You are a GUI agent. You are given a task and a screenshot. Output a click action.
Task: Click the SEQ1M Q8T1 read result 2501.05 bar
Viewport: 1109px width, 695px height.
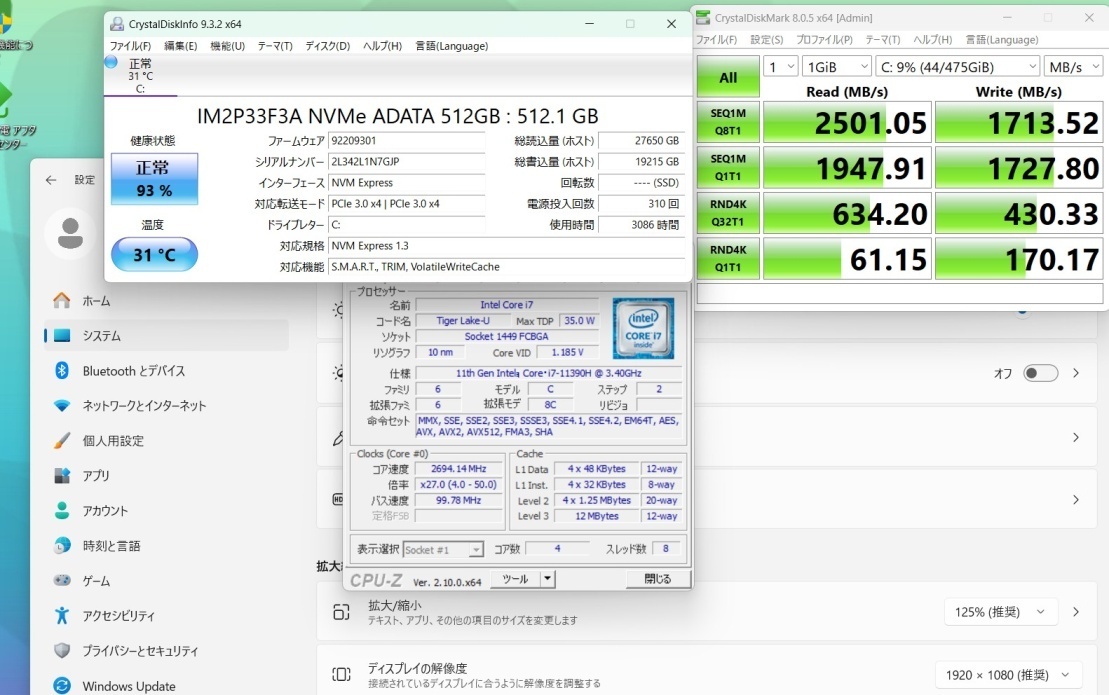847,122
